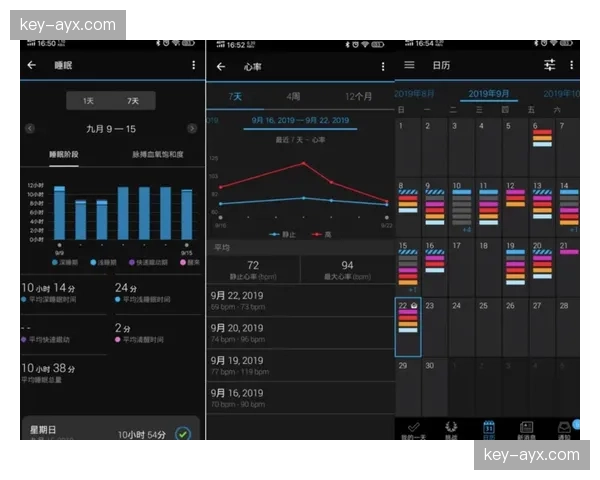Open the calendar filter sliders icon
The height and width of the screenshot is (480, 600).
549,65
